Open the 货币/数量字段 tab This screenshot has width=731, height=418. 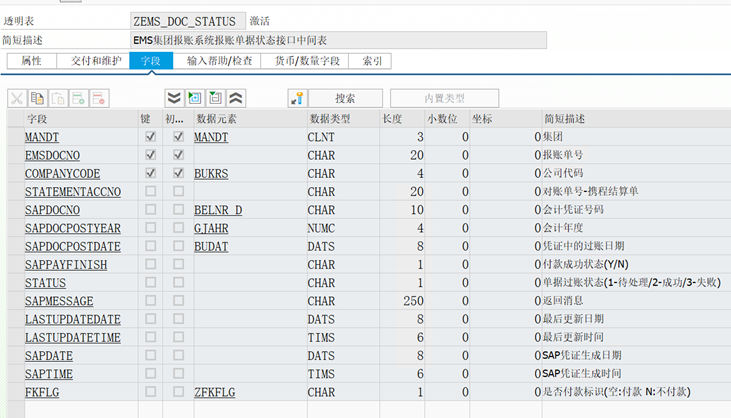[x=305, y=61]
